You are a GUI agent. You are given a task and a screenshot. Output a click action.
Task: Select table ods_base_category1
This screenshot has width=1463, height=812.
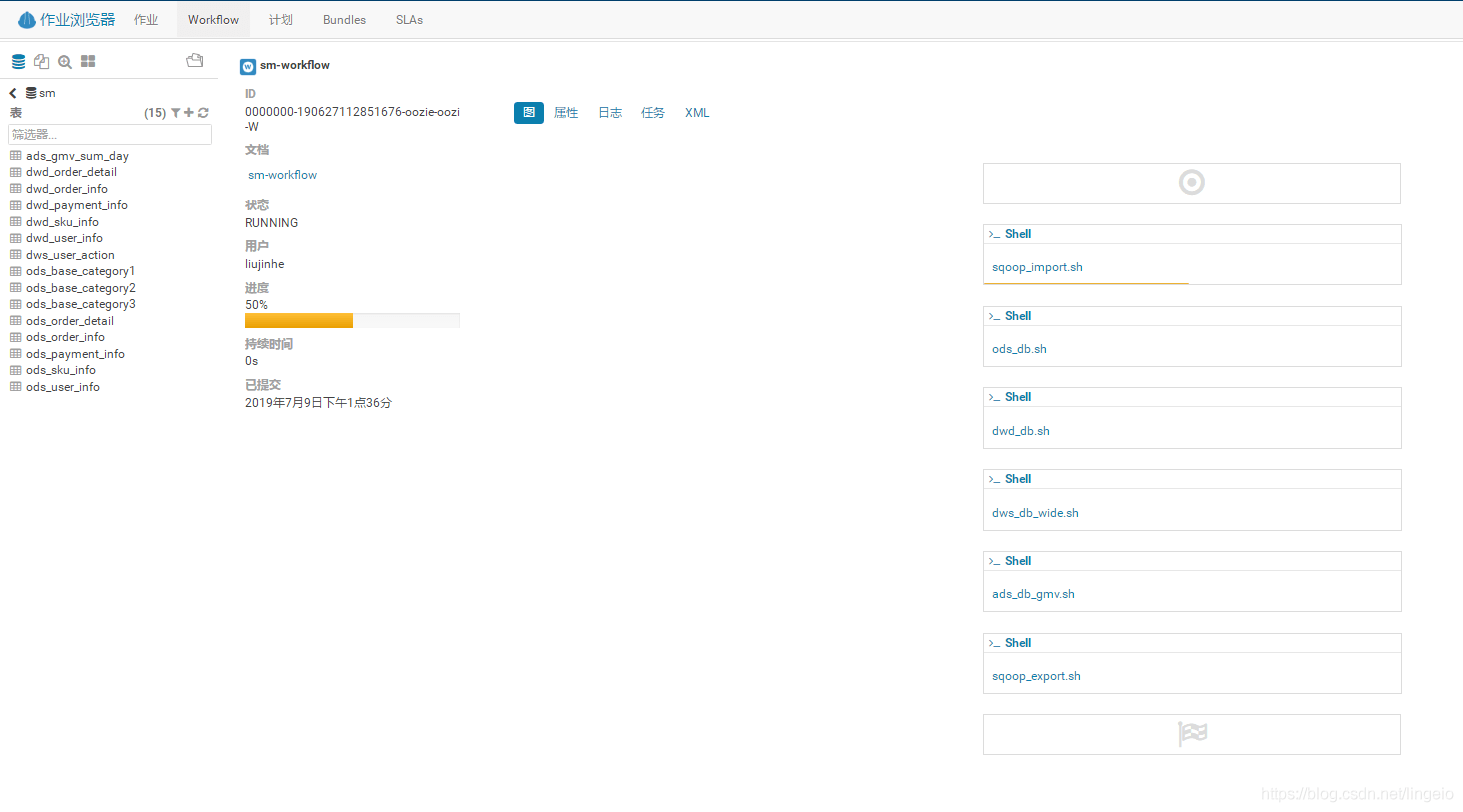click(81, 271)
